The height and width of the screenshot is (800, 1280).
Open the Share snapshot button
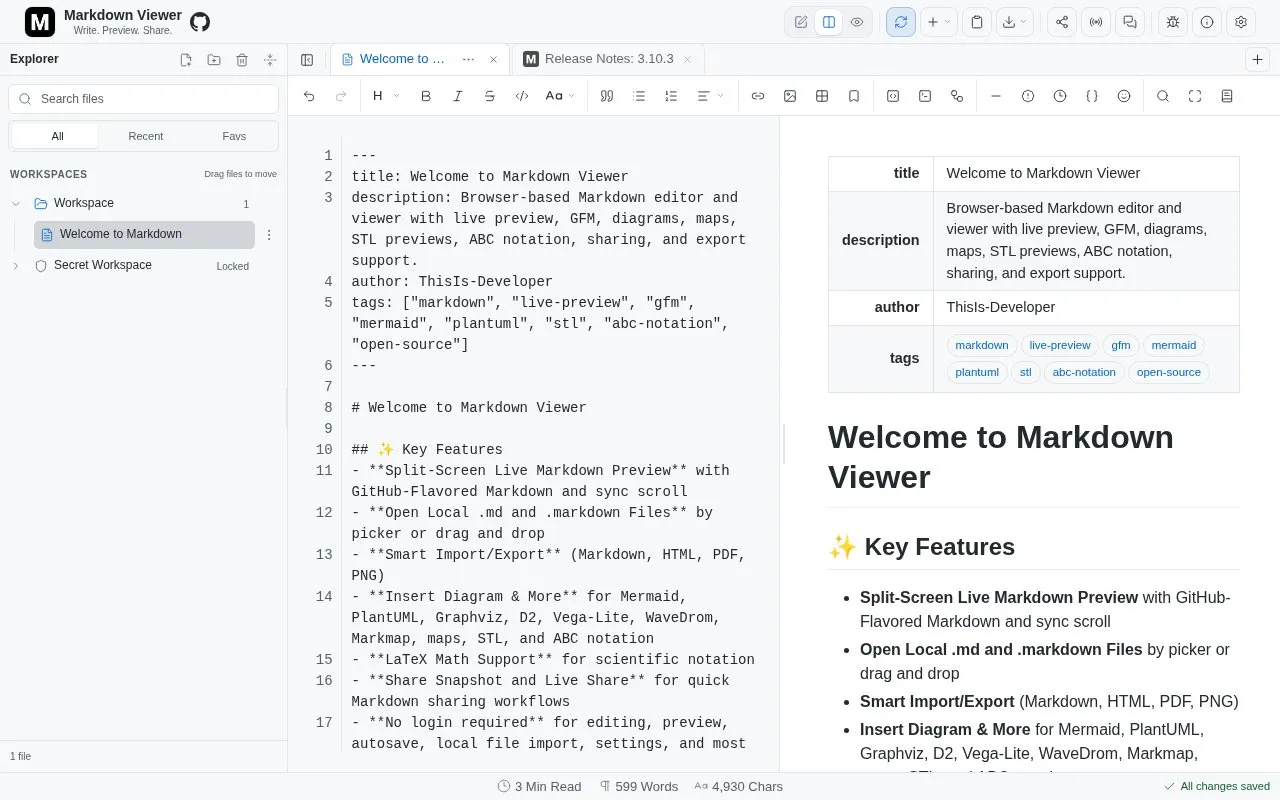[x=1062, y=22]
